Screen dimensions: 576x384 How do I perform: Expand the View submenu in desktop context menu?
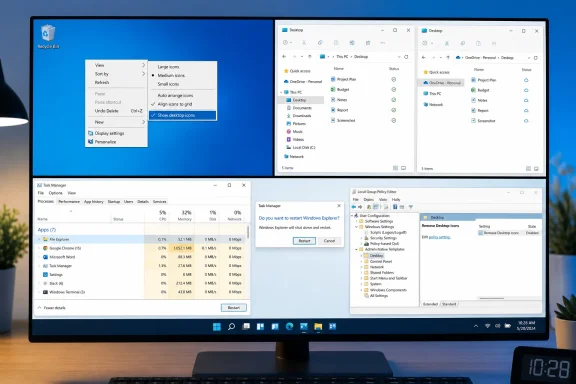point(116,65)
